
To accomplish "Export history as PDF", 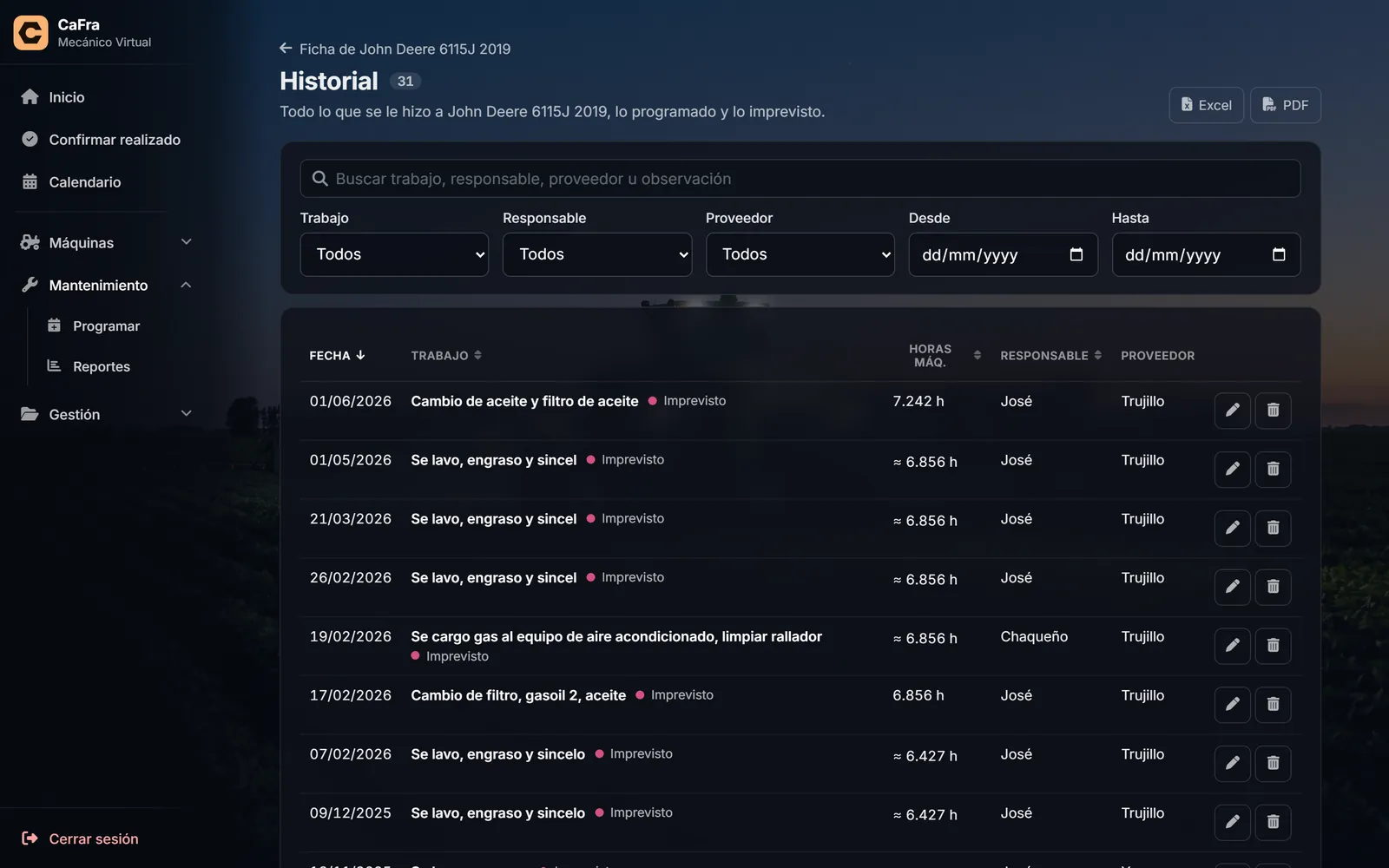I will pos(1286,105).
